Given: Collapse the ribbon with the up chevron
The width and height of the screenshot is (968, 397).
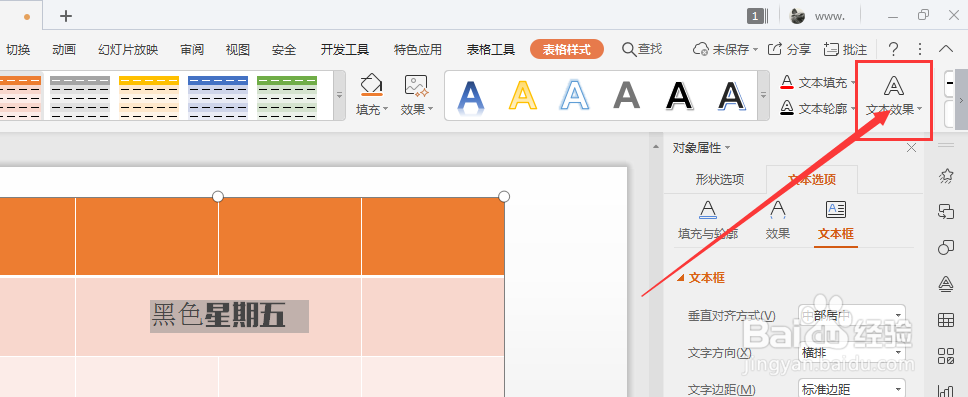Looking at the screenshot, I should point(946,49).
